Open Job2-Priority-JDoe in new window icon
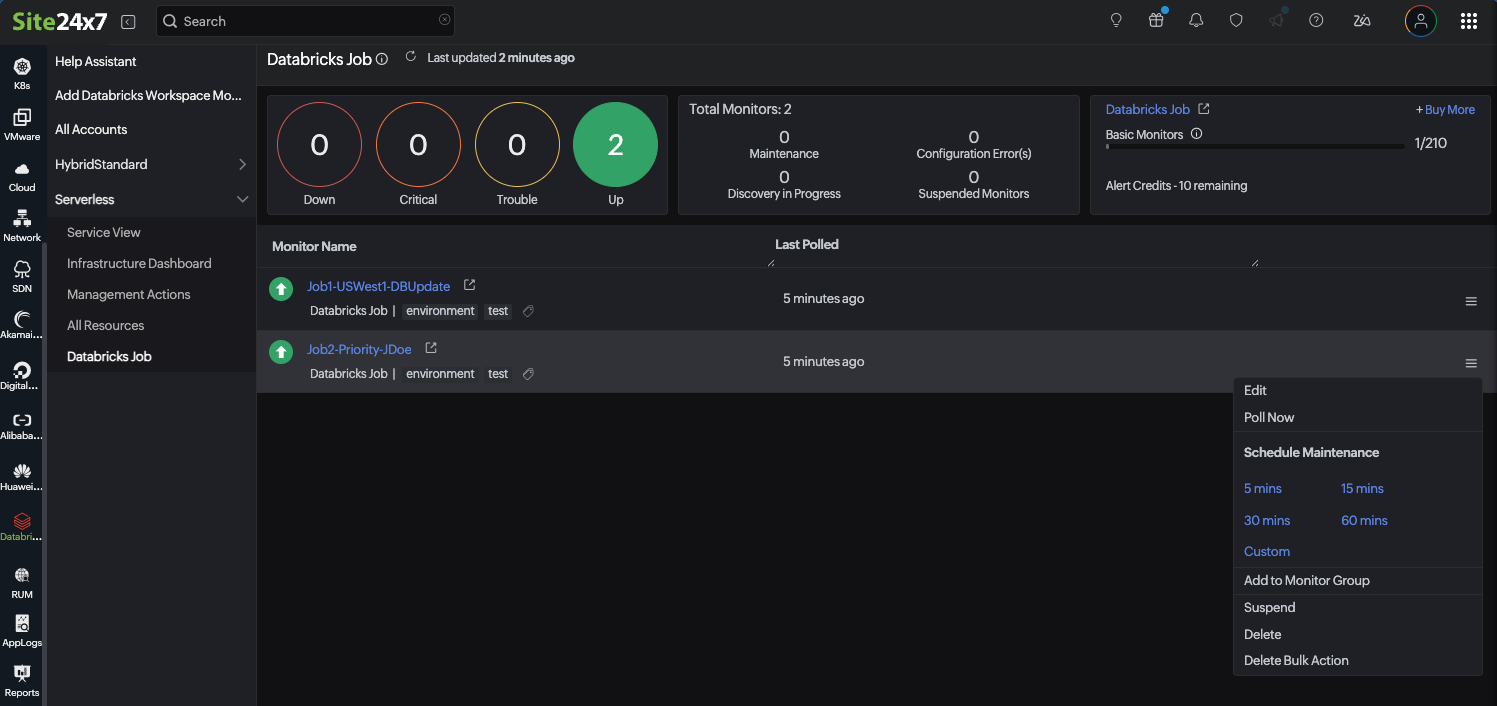 tap(431, 349)
